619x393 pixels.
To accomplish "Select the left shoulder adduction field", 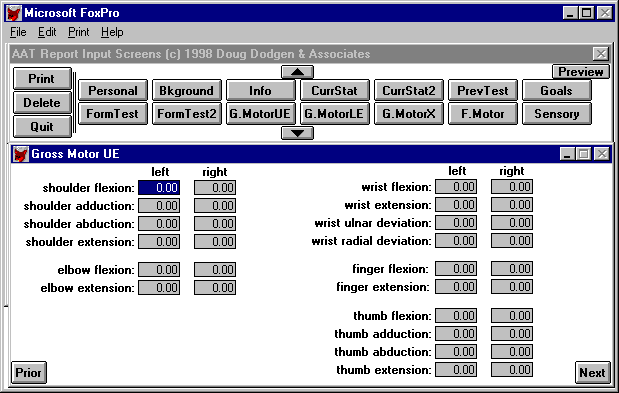I will click(x=159, y=206).
